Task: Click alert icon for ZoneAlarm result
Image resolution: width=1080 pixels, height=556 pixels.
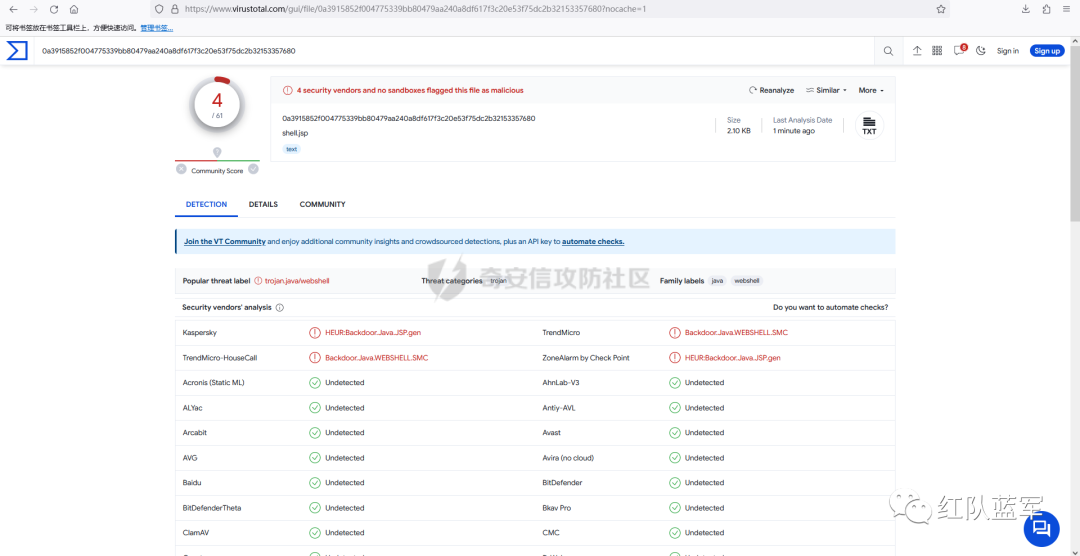Action: pos(674,358)
